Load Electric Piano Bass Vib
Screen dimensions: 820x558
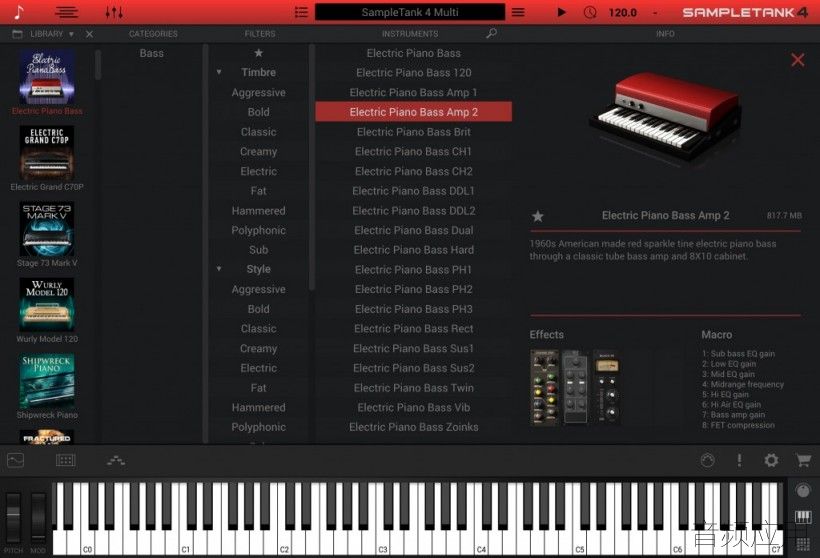pyautogui.click(x=414, y=407)
